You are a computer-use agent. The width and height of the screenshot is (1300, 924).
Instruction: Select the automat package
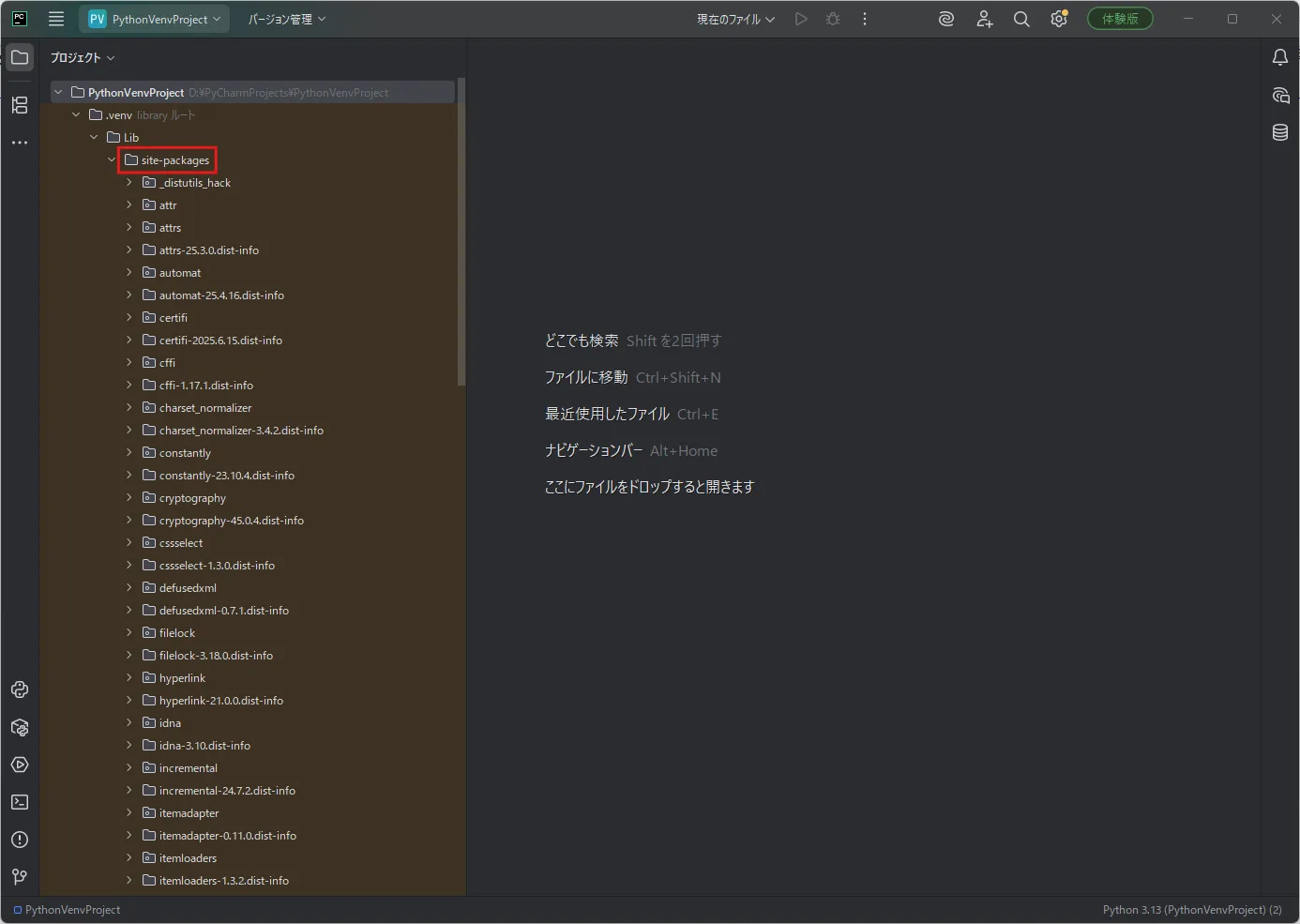[x=172, y=272]
